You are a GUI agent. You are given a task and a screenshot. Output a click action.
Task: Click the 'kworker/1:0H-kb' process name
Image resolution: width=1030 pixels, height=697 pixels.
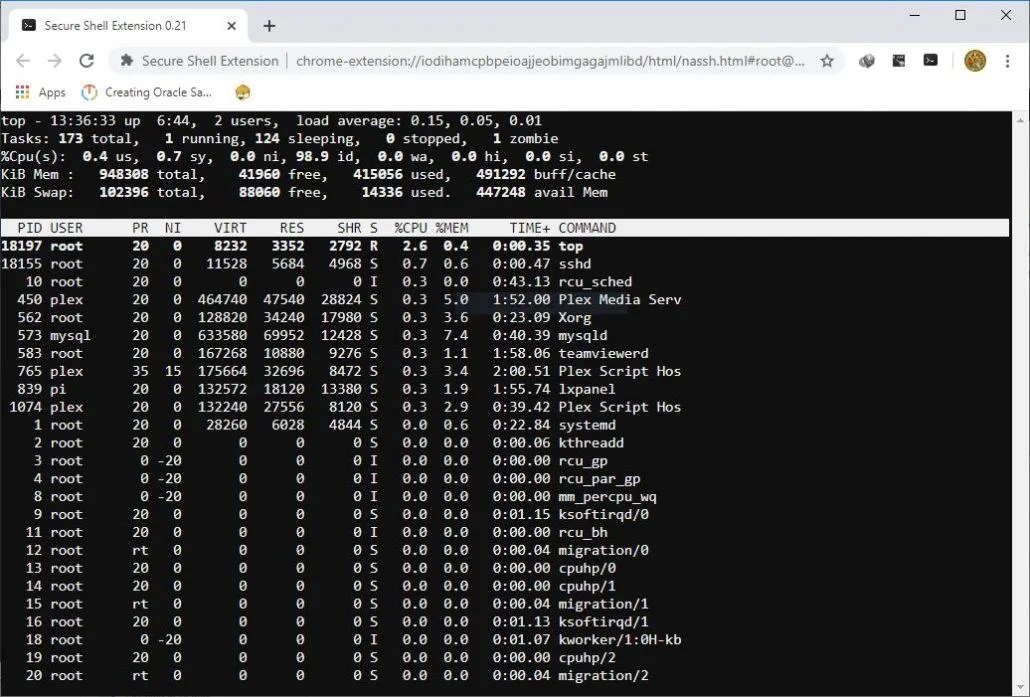[619, 640]
